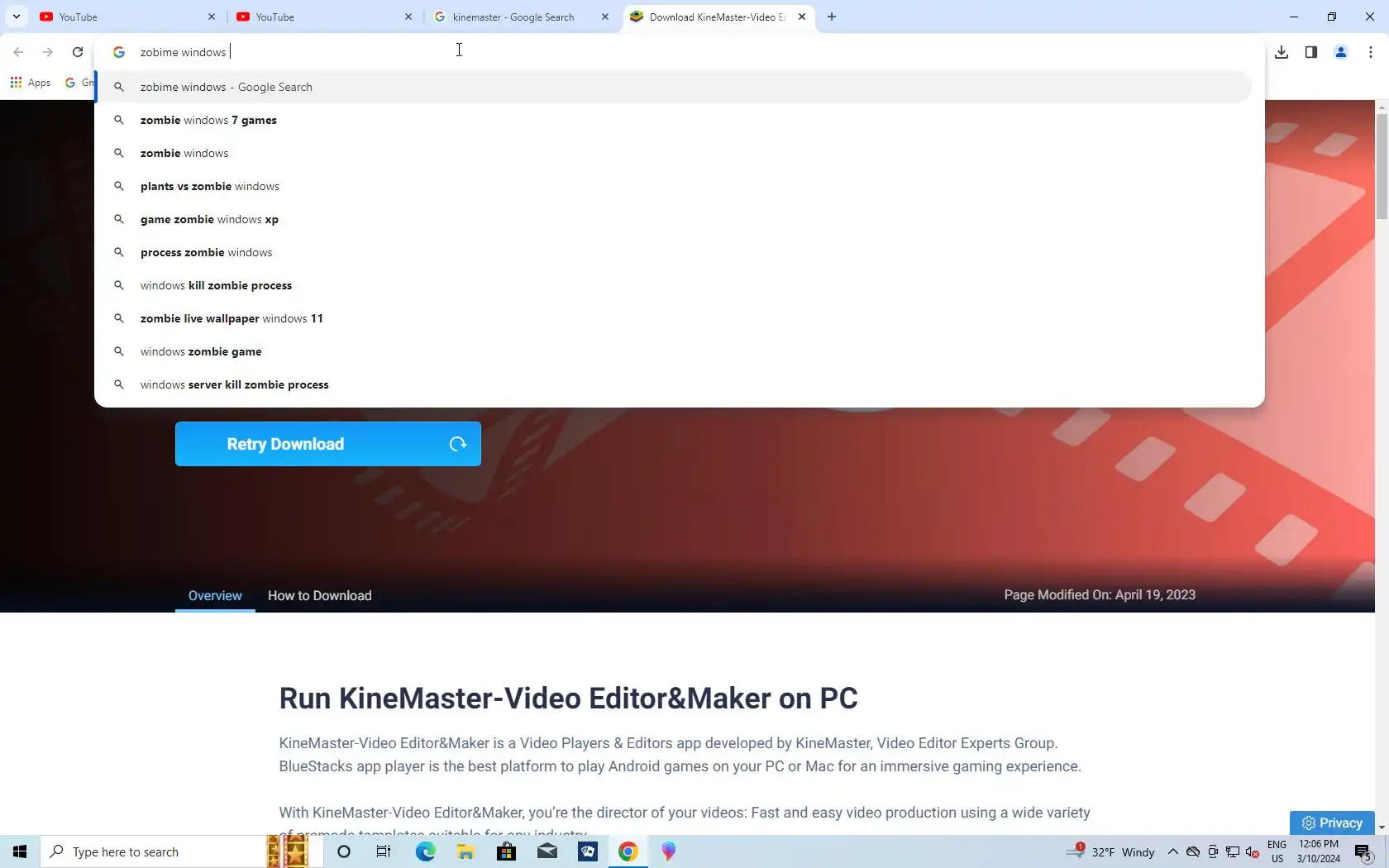Open the network icon in system tray

1233,851
